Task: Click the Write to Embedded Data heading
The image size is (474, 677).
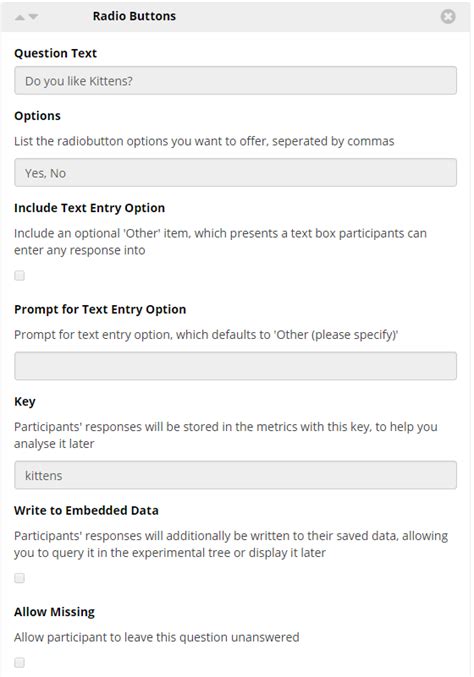Action: coord(86,510)
